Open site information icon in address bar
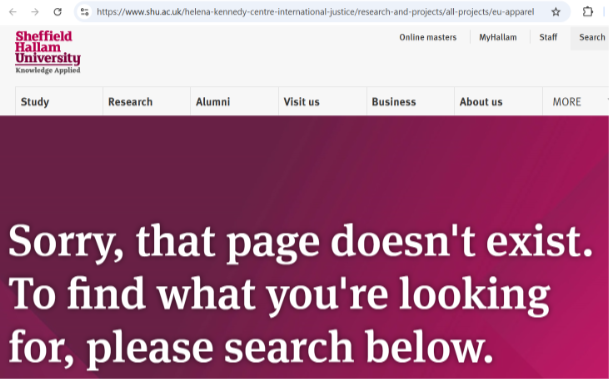 click(85, 12)
